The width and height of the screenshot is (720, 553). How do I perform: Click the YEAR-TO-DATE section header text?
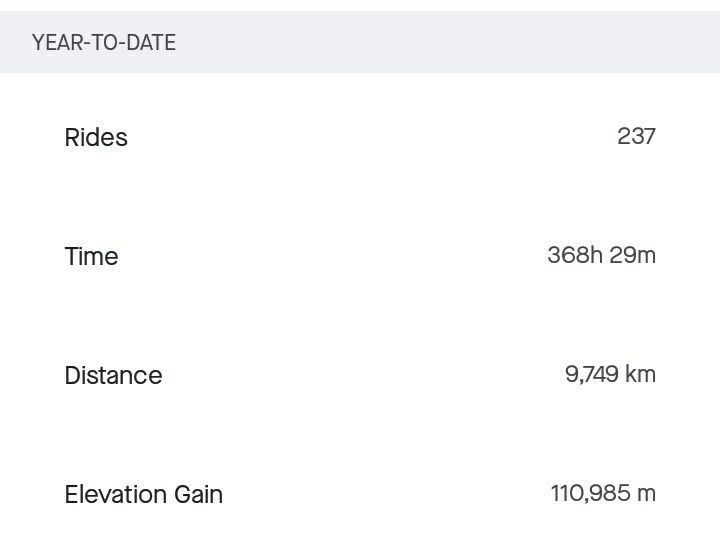104,43
